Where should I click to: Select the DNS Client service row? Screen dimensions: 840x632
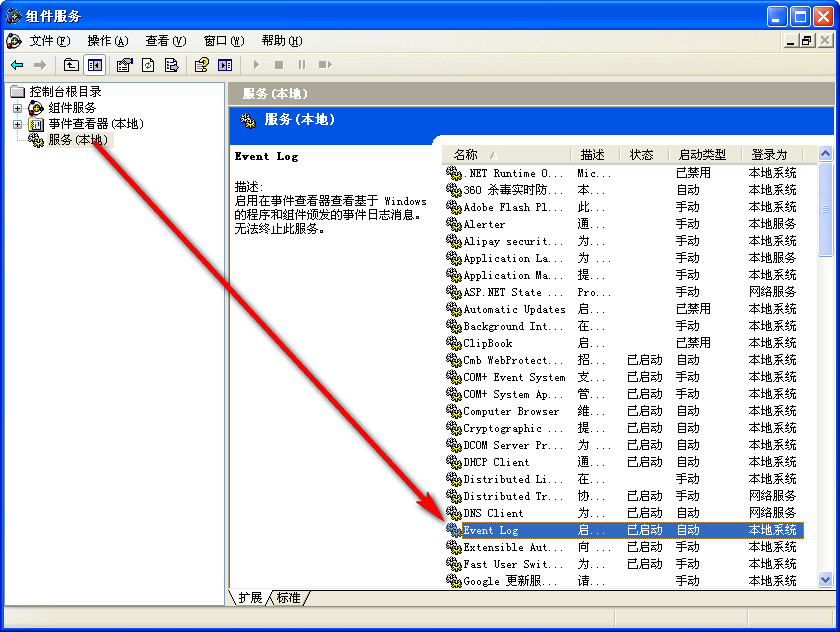pos(493,513)
